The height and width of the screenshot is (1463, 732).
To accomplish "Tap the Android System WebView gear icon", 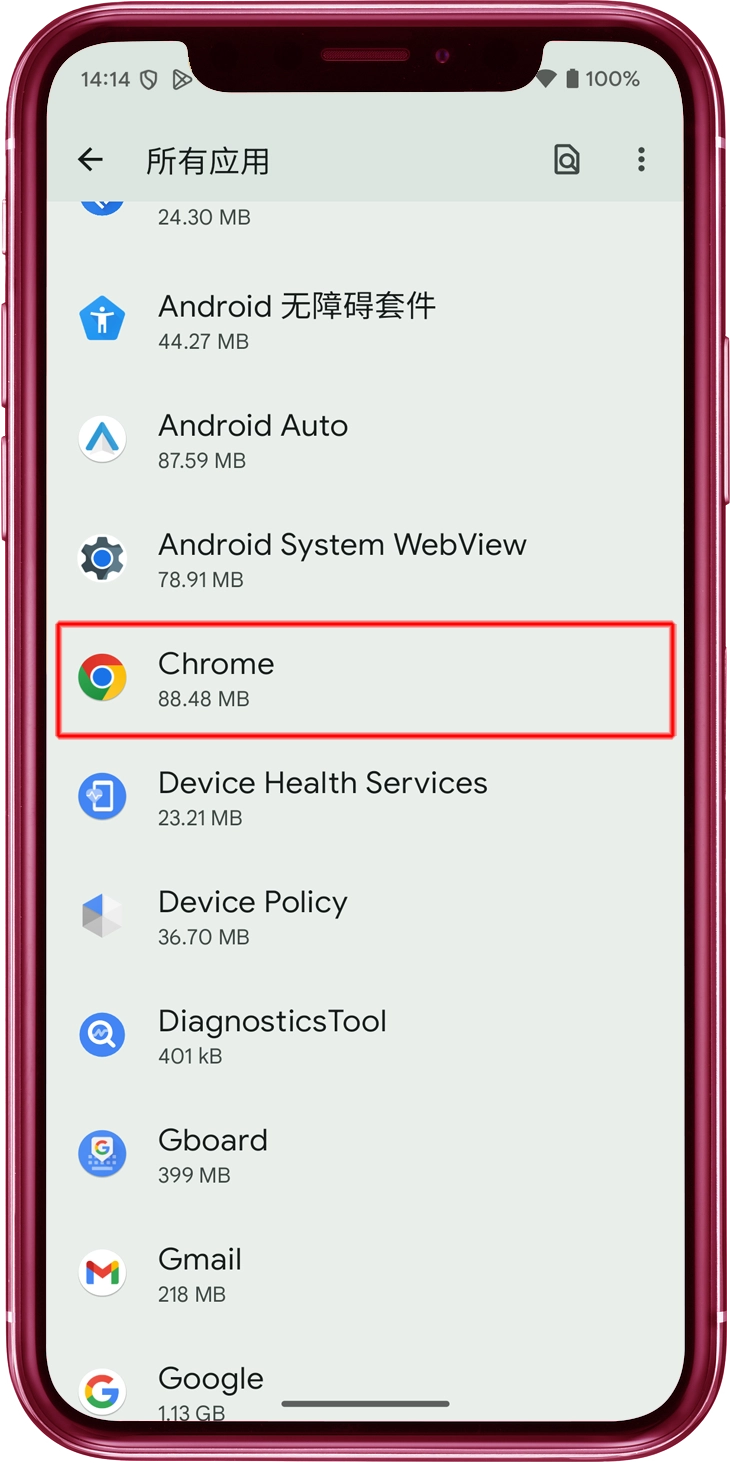I will [103, 558].
